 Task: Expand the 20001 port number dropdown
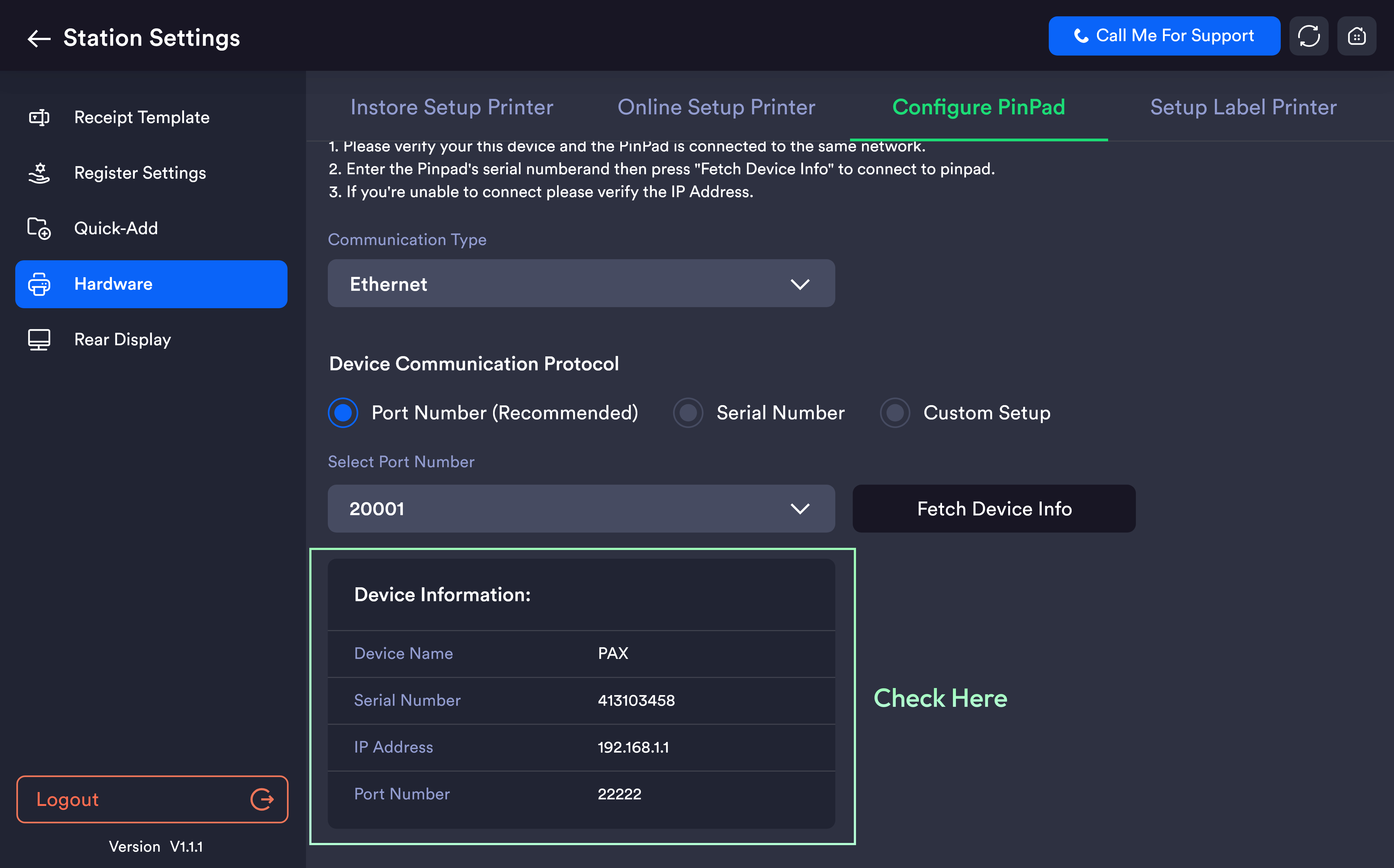581,509
